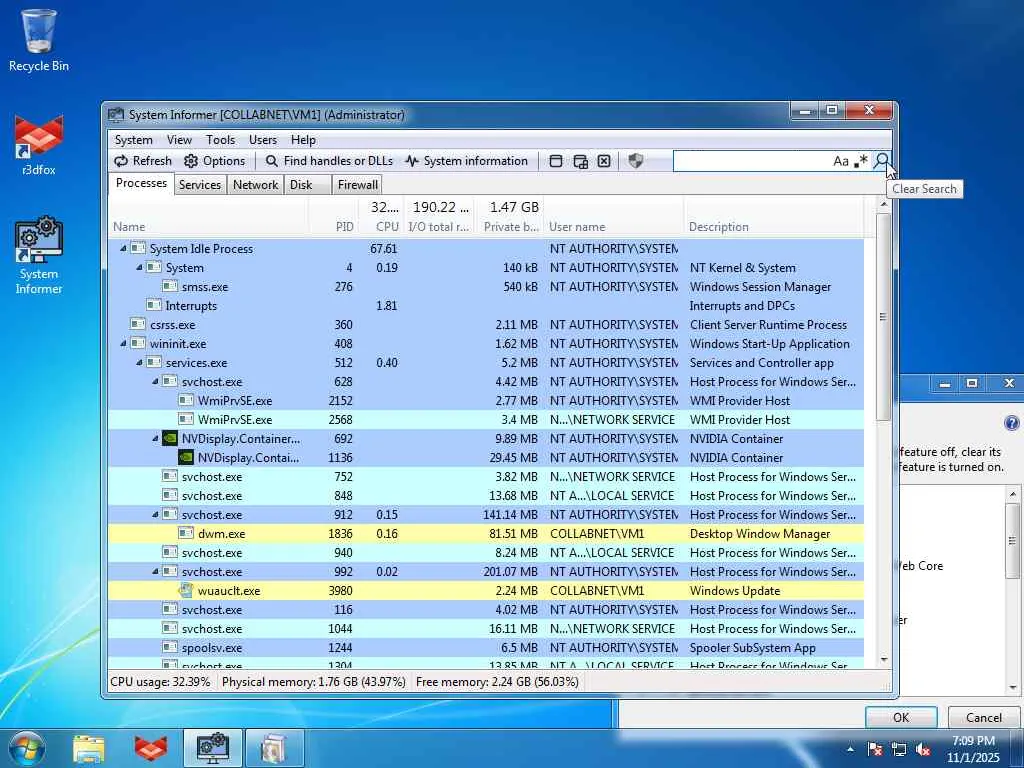Collapse the System Idle Process tree
The image size is (1024, 768).
coord(123,249)
